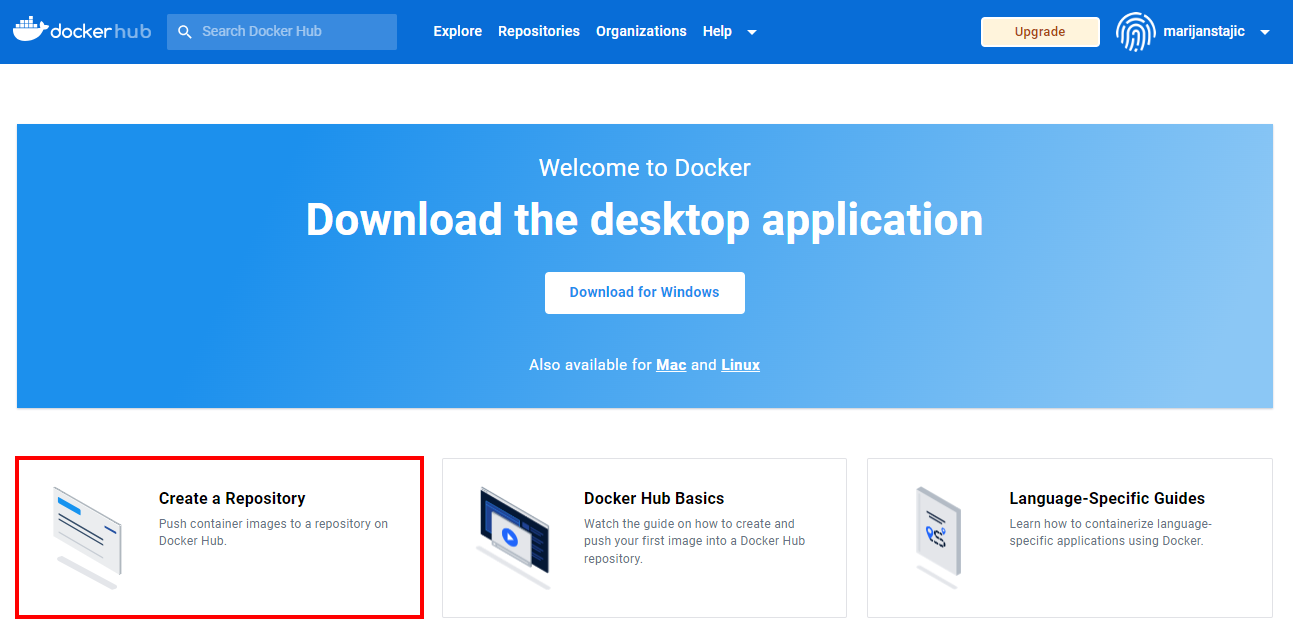Open the Create a Repository heading
Image resolution: width=1293 pixels, height=634 pixels.
232,498
